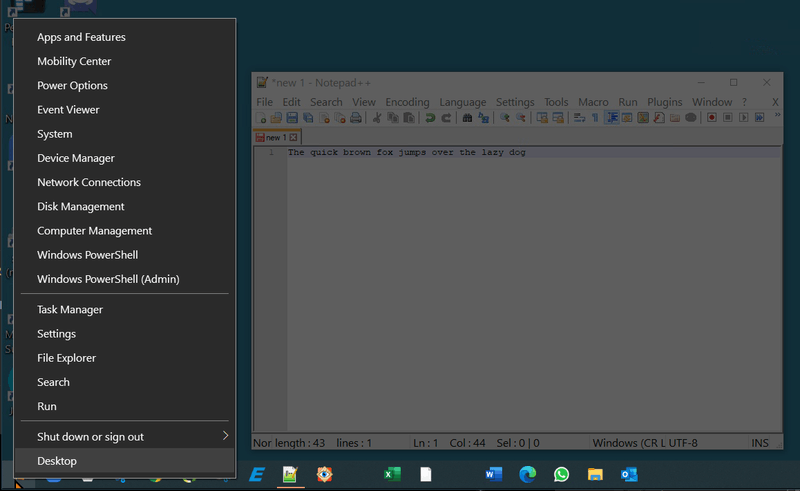Toggle Show All Characters pilcrow icon
The width and height of the screenshot is (800, 491).
595,118
